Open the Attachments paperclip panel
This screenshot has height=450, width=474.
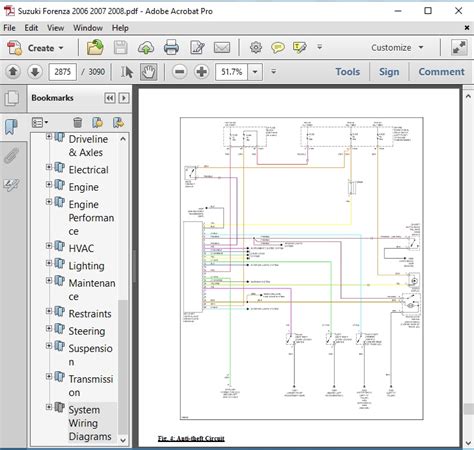tap(11, 156)
